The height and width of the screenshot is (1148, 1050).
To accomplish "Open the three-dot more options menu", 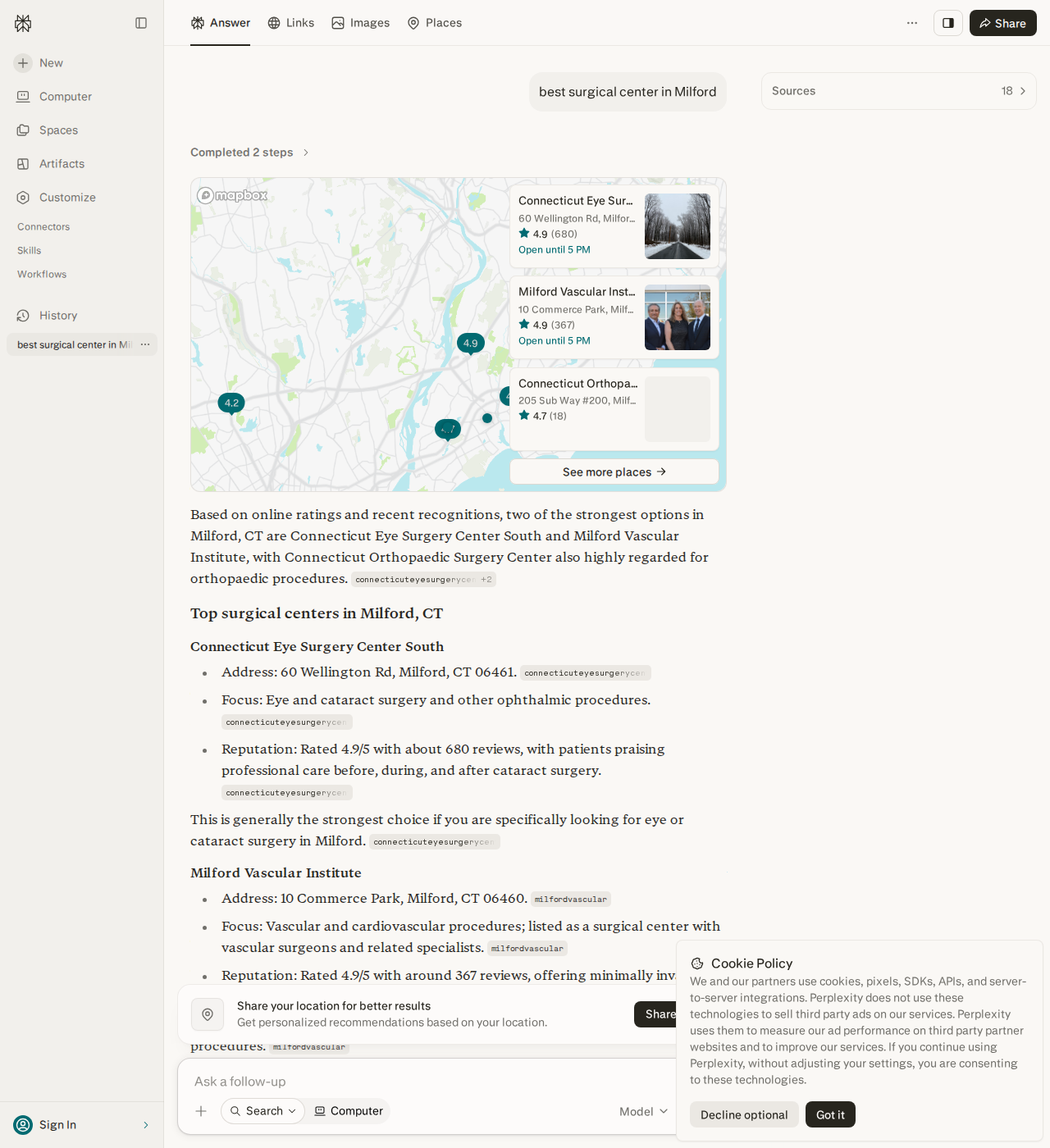I will click(x=911, y=23).
